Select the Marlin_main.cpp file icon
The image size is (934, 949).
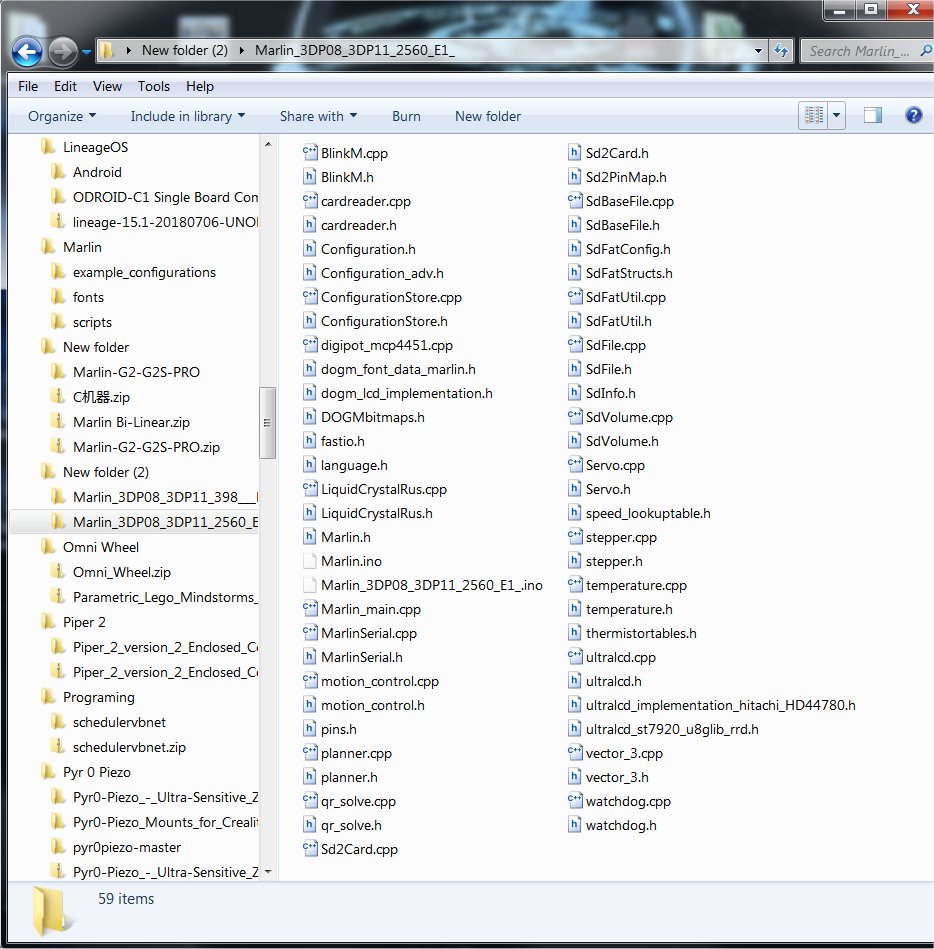[x=310, y=609]
